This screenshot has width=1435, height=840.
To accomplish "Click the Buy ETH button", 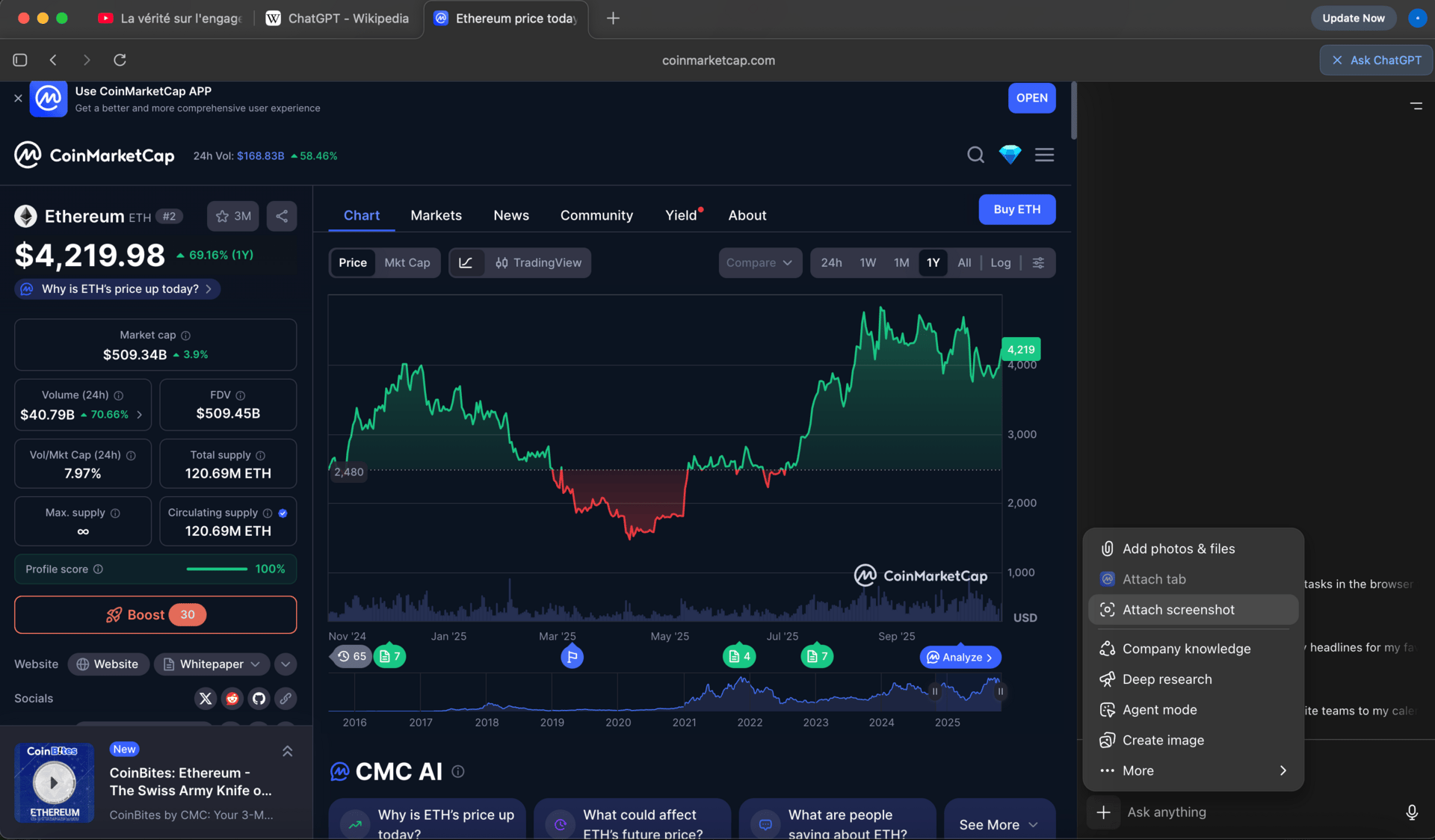I will point(1016,209).
